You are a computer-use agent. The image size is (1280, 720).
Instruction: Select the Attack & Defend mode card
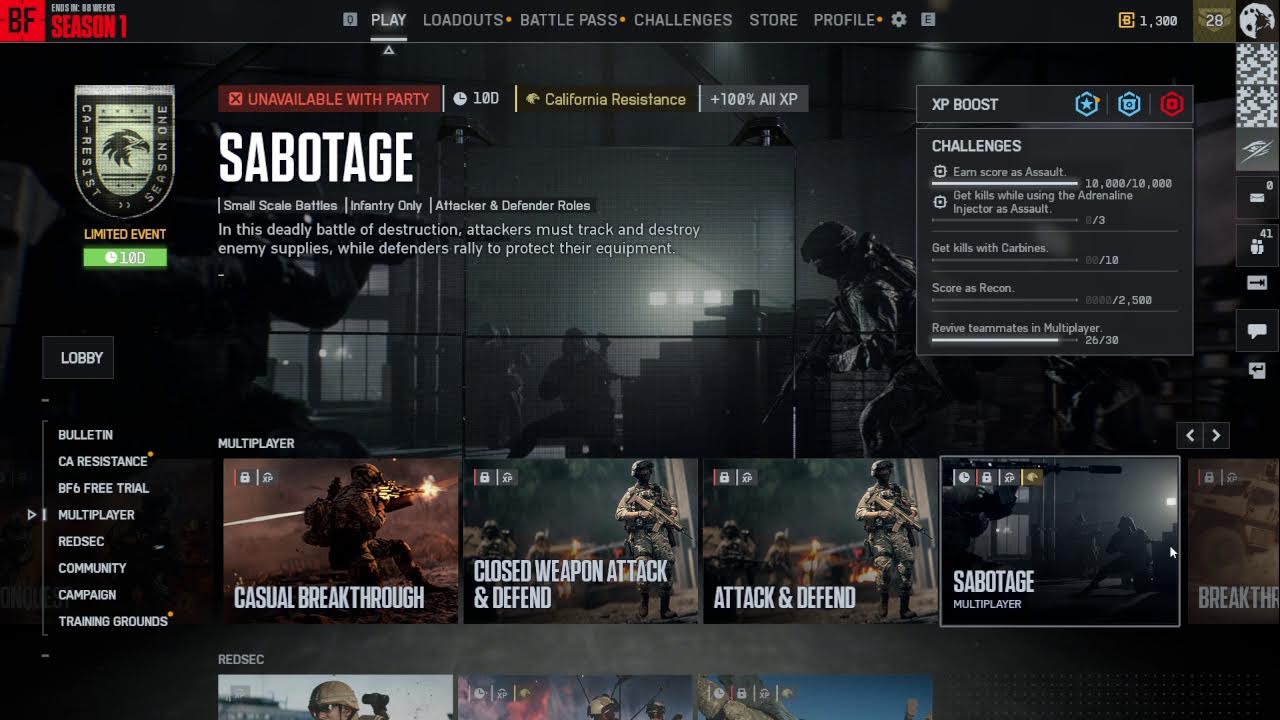(x=821, y=541)
